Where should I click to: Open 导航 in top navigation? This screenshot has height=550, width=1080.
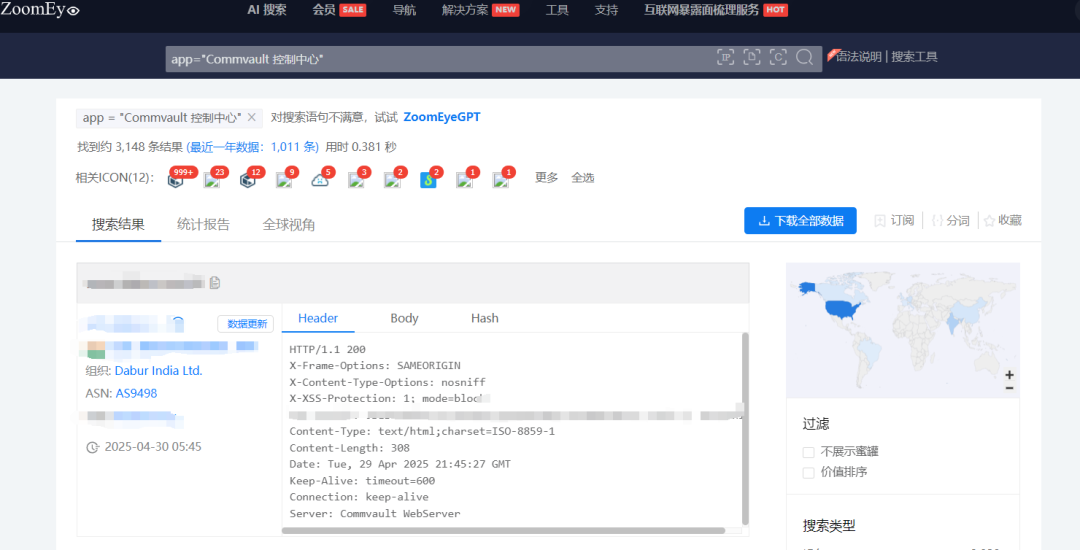point(404,10)
